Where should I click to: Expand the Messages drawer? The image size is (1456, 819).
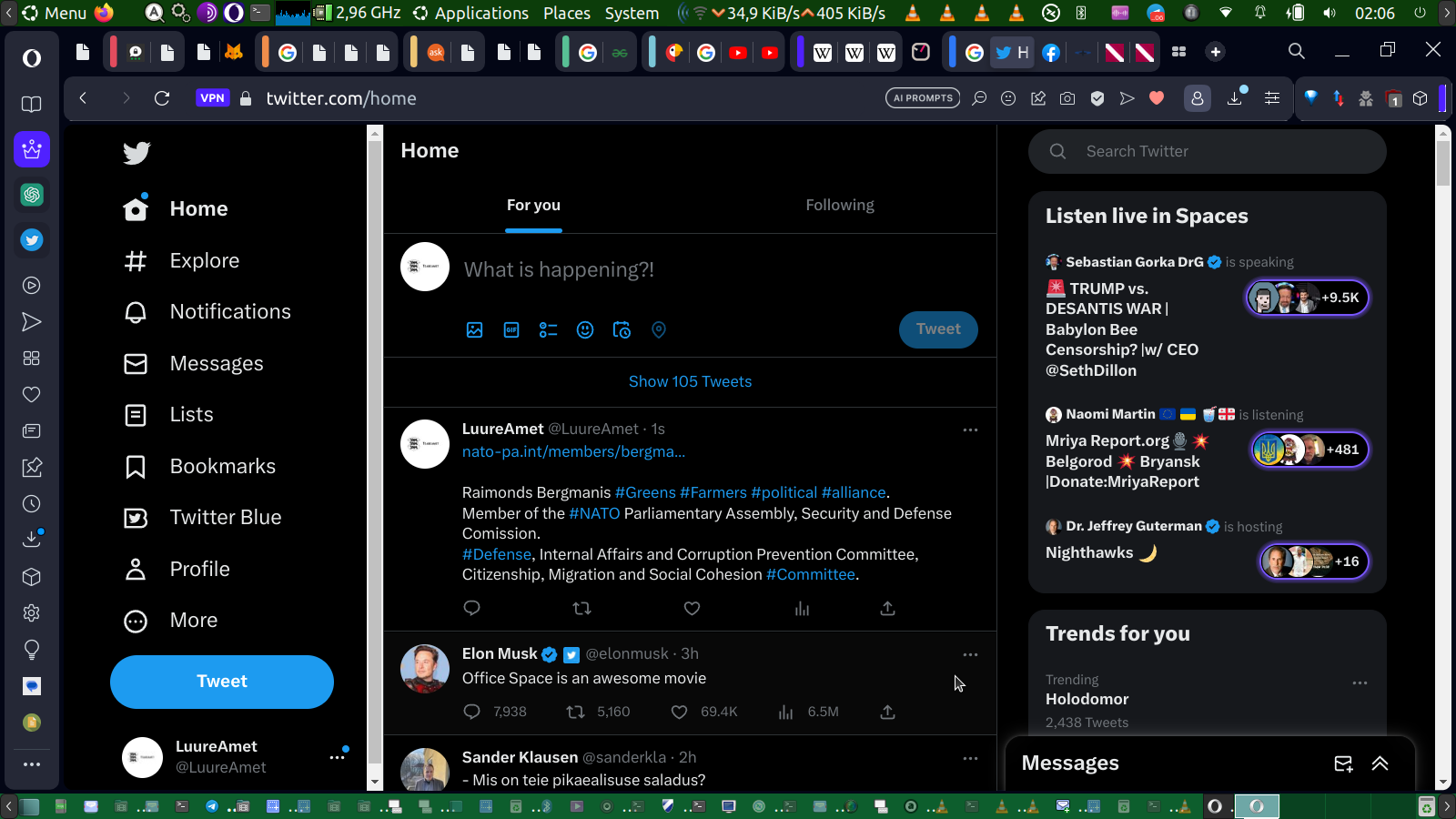tap(1380, 763)
